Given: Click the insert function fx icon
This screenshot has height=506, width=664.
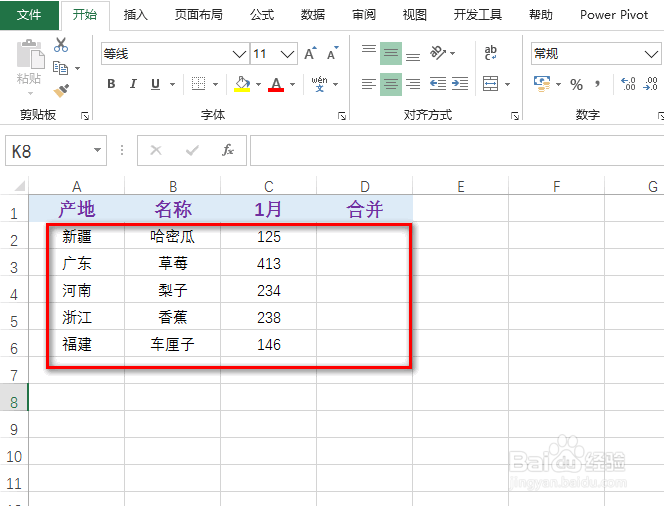Looking at the screenshot, I should (228, 150).
